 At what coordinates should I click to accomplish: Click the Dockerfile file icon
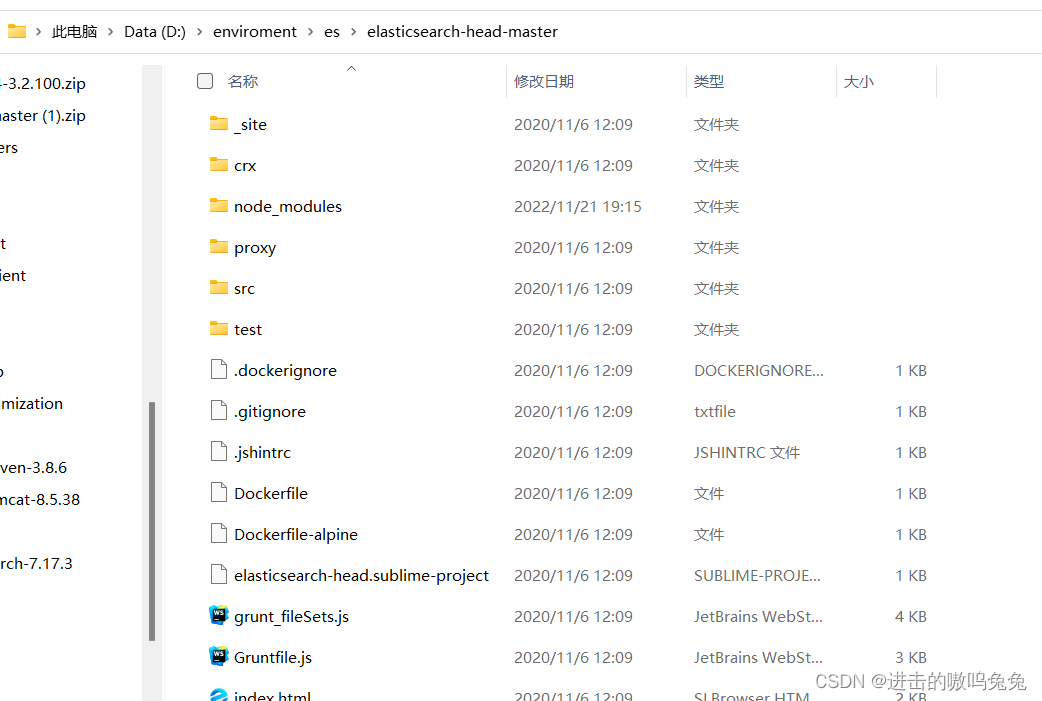(219, 492)
